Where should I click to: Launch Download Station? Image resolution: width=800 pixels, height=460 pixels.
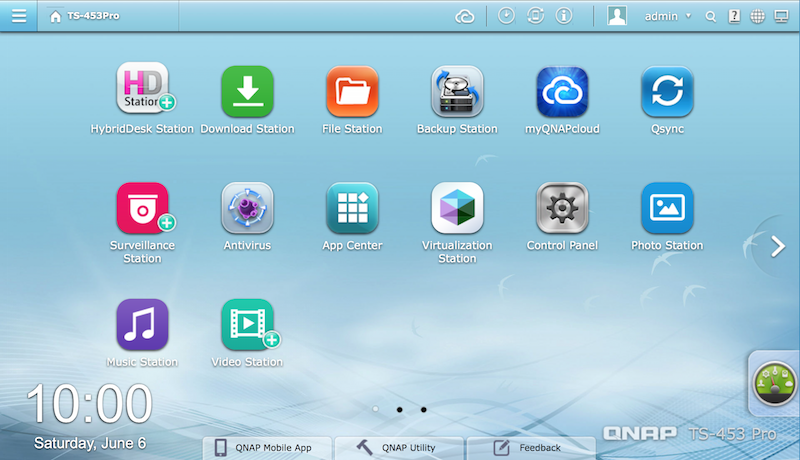tap(247, 92)
